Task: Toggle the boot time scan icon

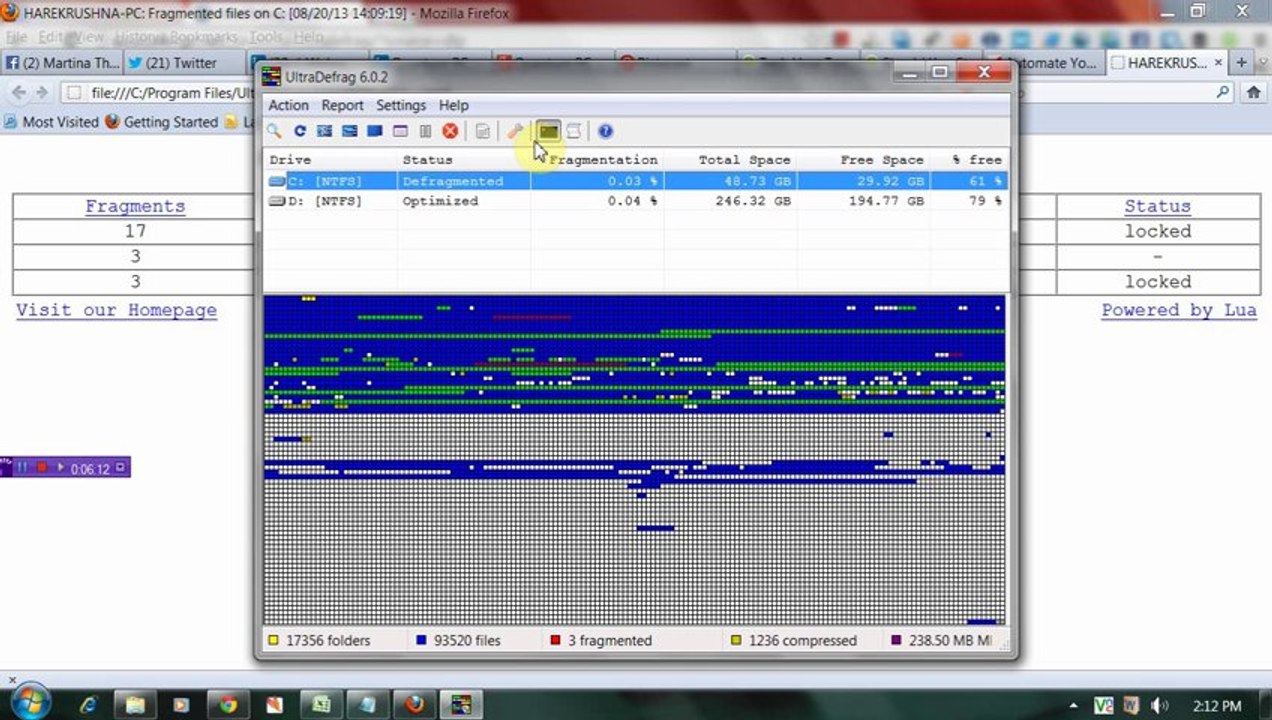Action: [x=548, y=131]
